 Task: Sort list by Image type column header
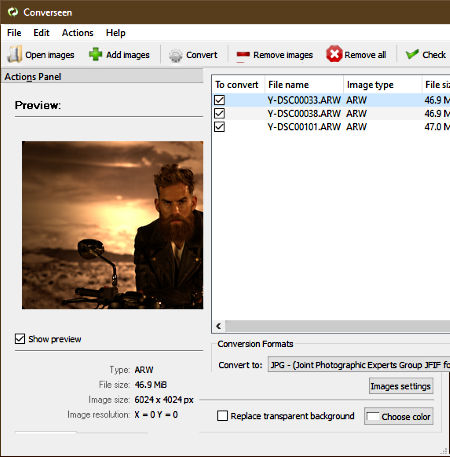click(382, 85)
